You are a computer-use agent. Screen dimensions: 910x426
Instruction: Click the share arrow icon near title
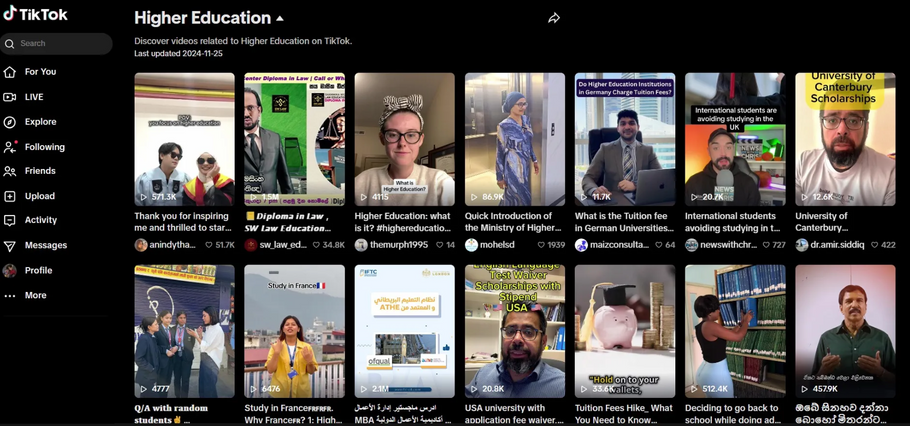tap(554, 19)
